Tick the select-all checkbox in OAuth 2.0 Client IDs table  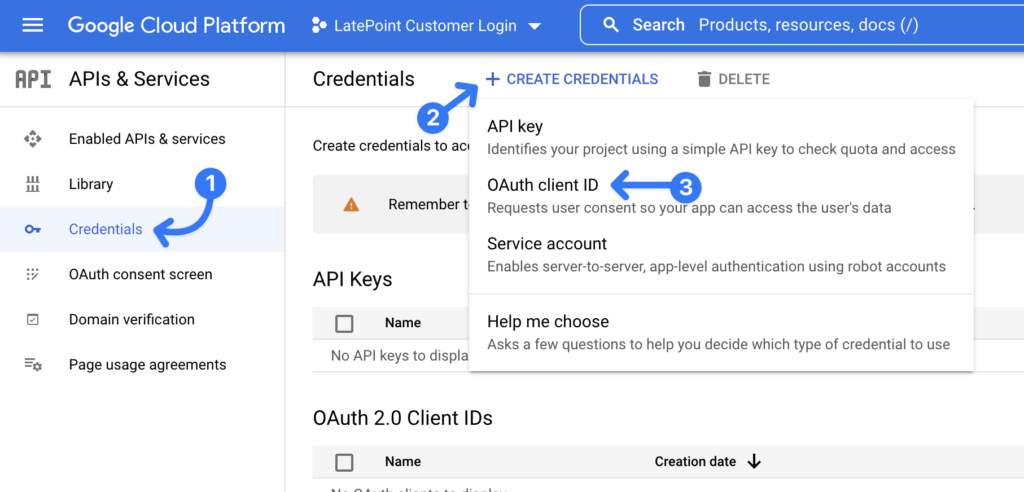point(344,462)
